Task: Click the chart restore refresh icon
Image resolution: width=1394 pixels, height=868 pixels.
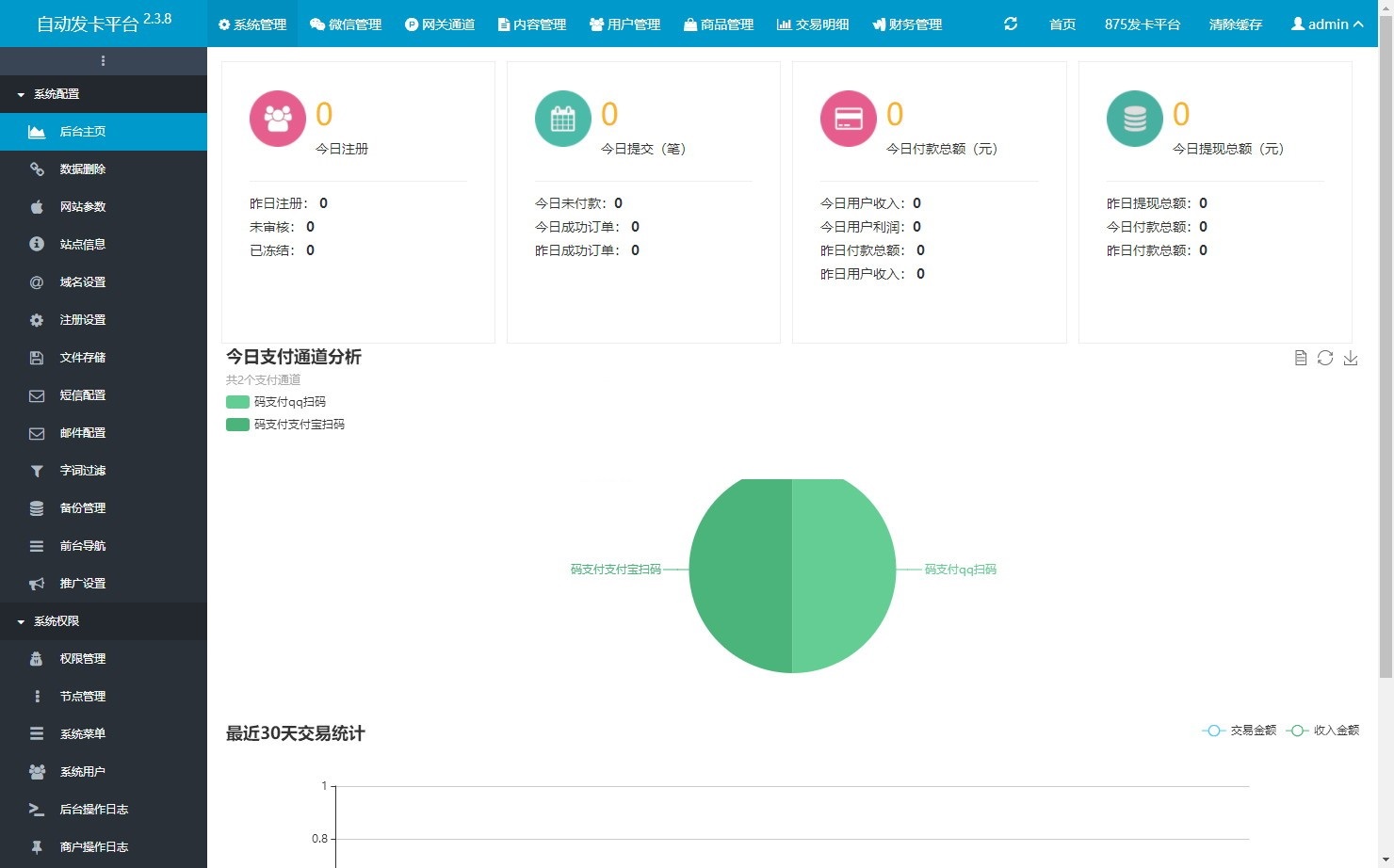Action: (1325, 358)
